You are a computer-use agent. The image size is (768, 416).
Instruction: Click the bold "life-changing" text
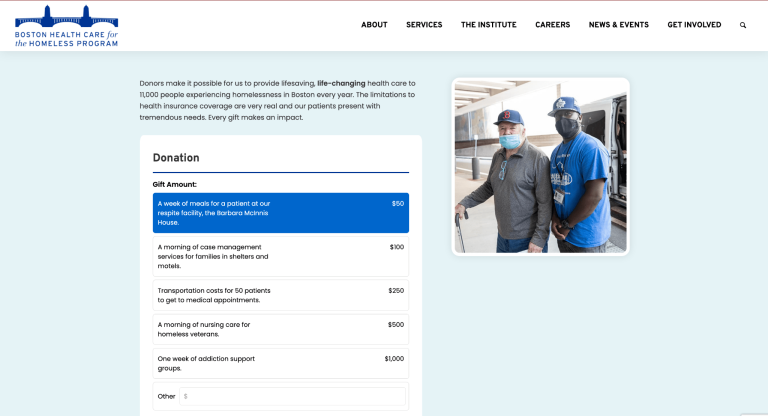[350, 82]
